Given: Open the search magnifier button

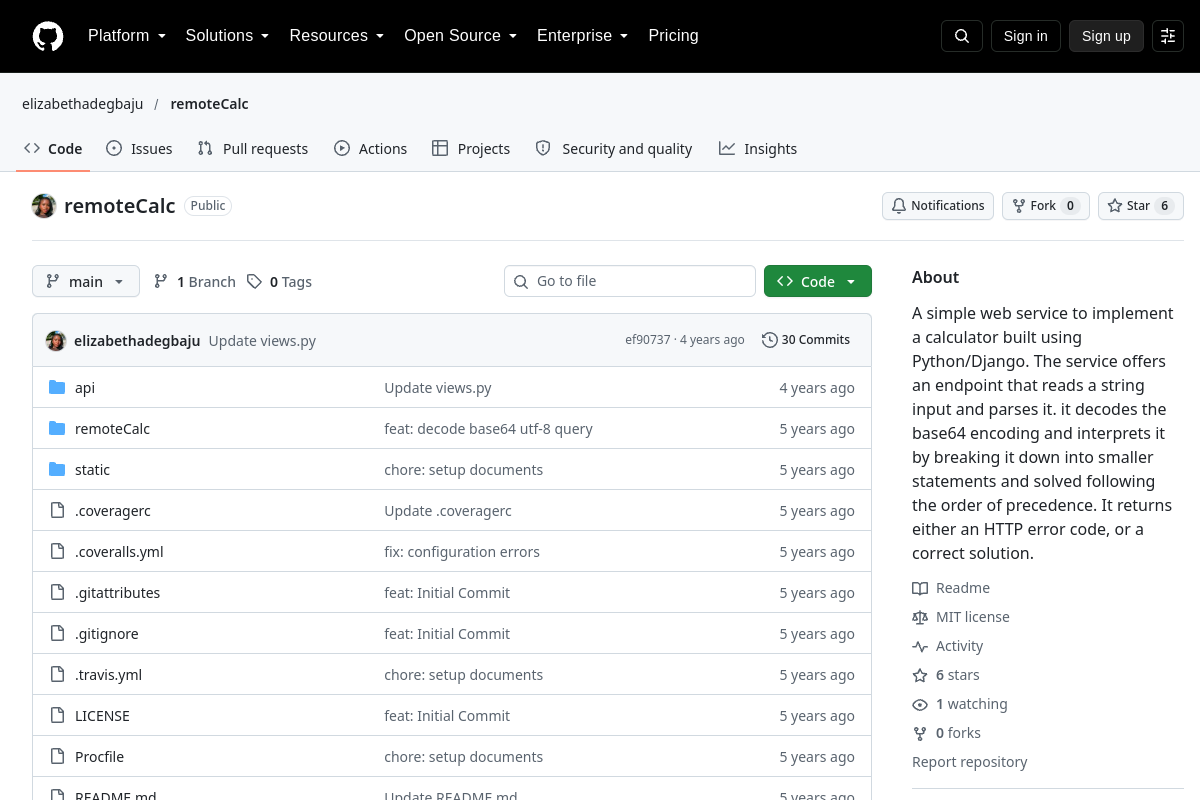Looking at the screenshot, I should click(x=962, y=36).
